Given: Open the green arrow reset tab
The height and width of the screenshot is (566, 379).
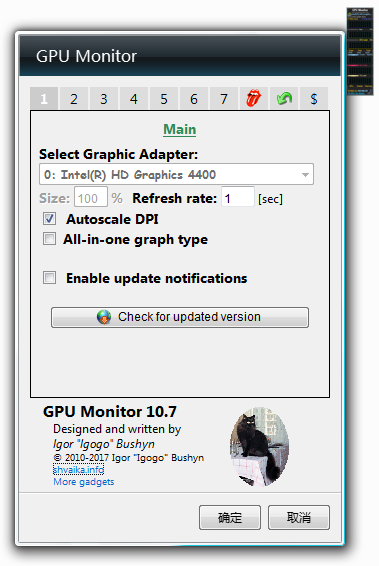Looking at the screenshot, I should pos(284,98).
